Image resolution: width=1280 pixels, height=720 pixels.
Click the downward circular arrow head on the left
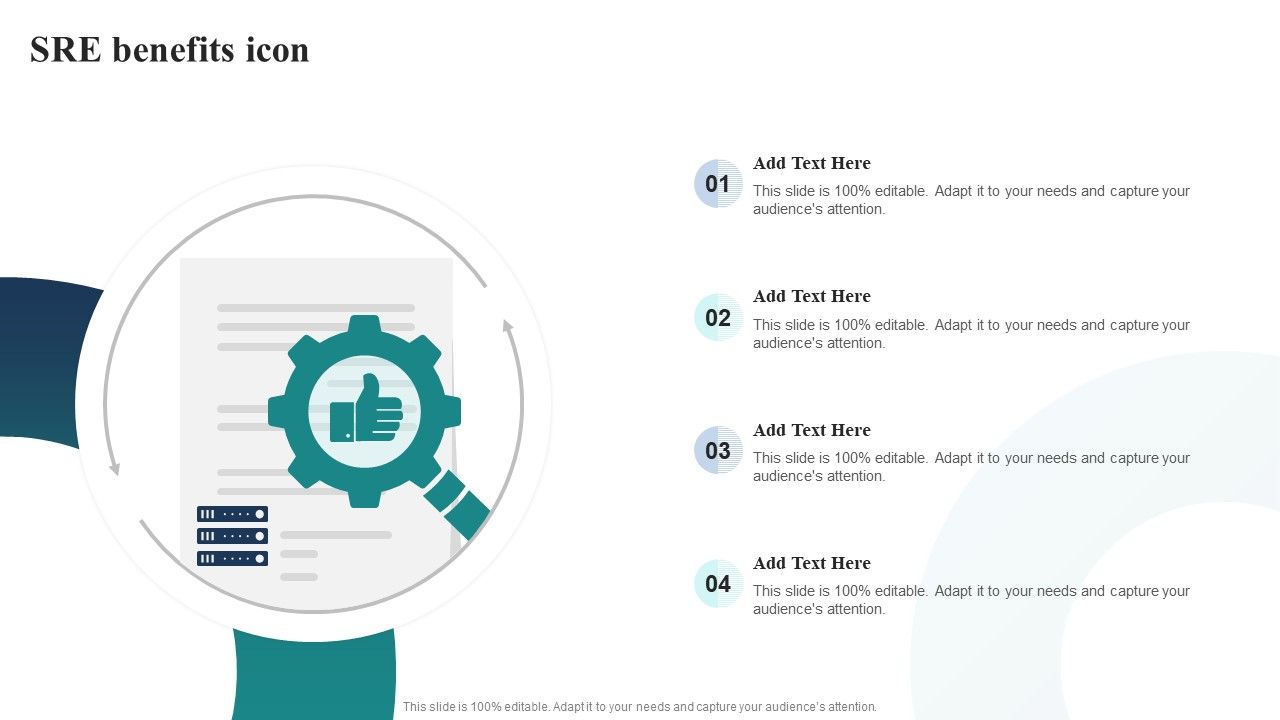[x=114, y=468]
